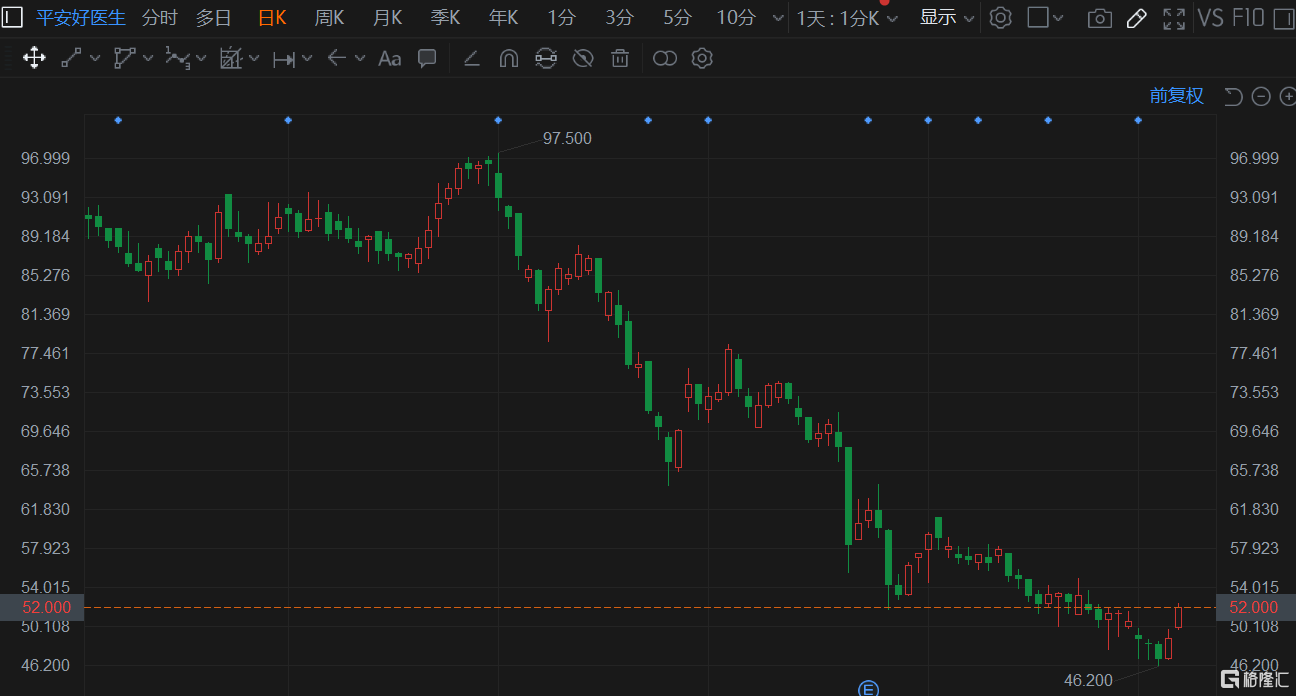Image resolution: width=1296 pixels, height=696 pixels.
Task: Select the 3分 three-minute tab
Action: (x=619, y=17)
